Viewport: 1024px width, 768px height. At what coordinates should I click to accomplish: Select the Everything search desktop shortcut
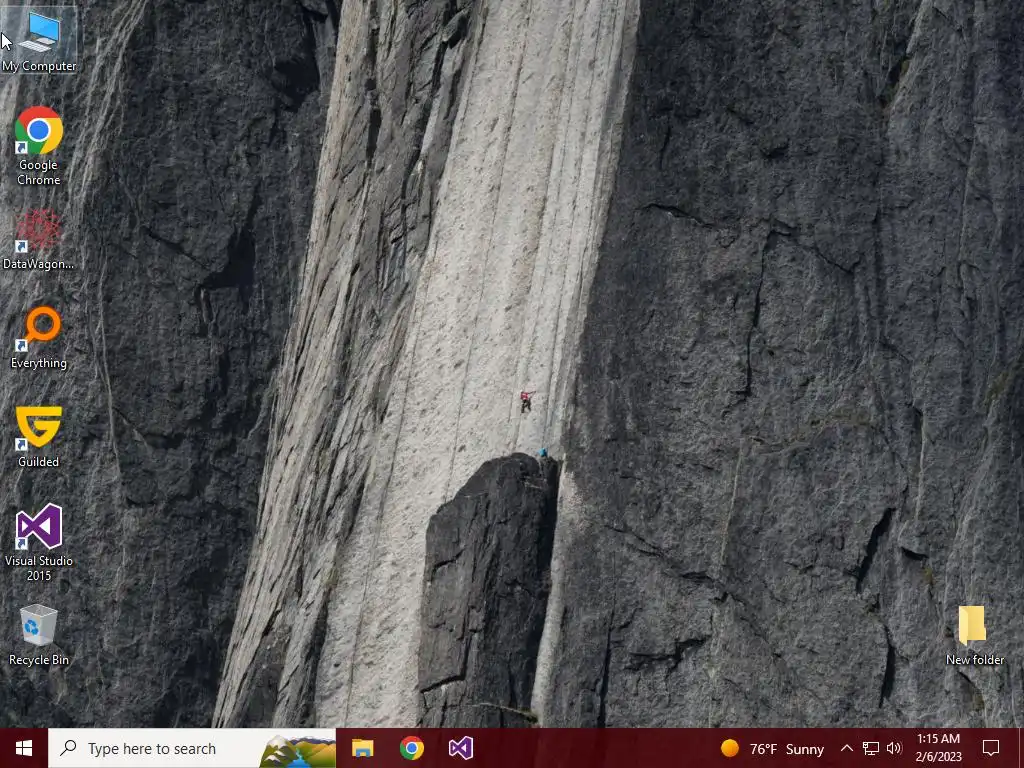coord(39,338)
